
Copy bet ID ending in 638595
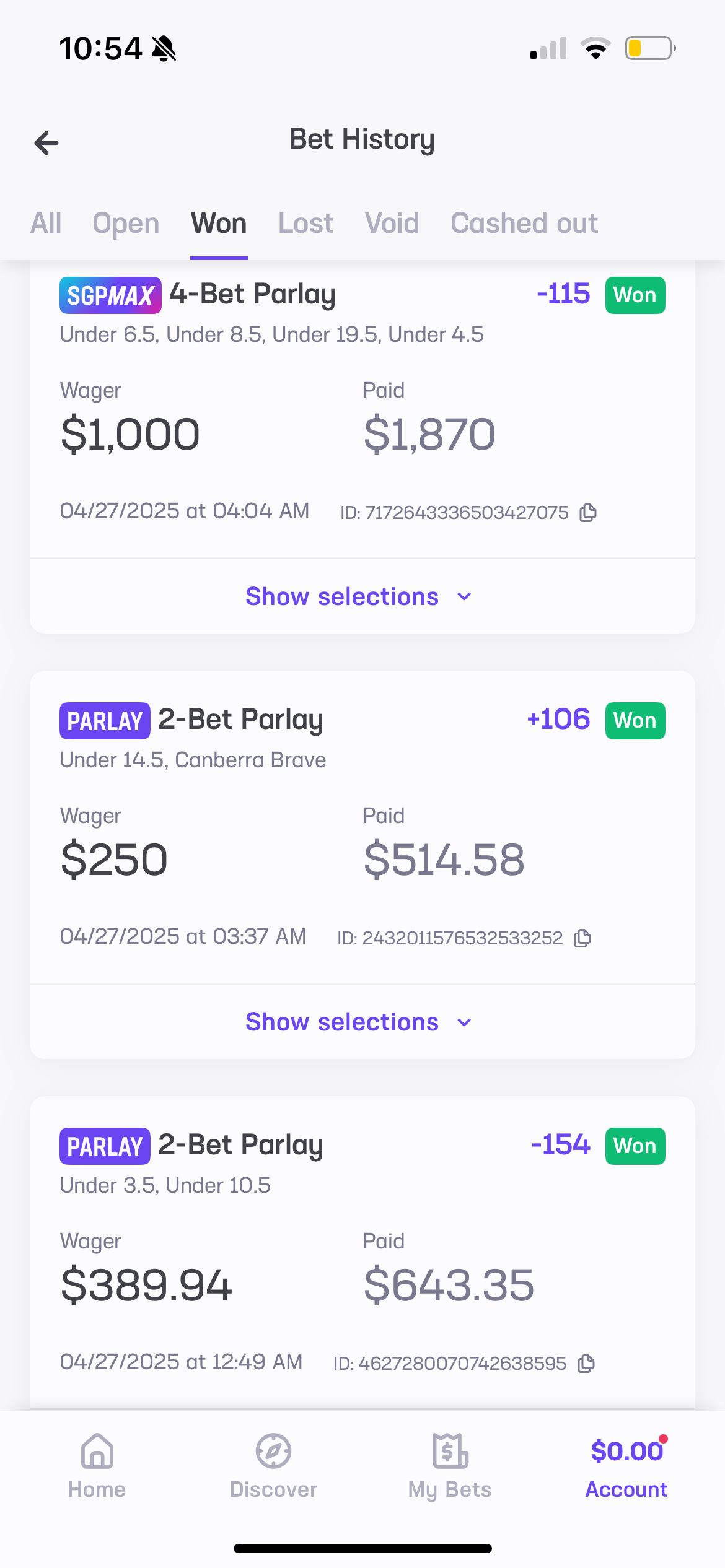pyautogui.click(x=586, y=1364)
